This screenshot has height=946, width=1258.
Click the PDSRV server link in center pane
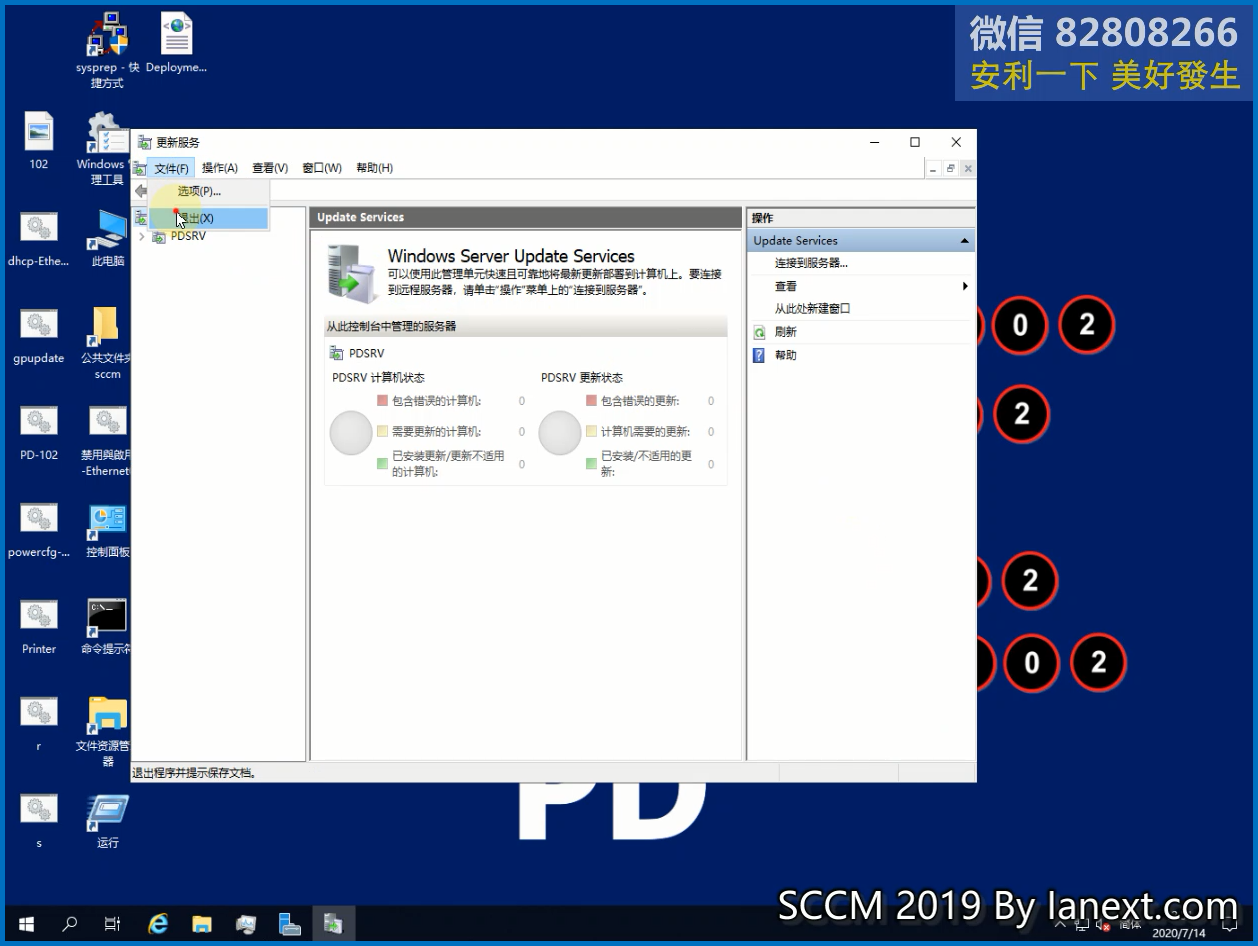[366, 353]
